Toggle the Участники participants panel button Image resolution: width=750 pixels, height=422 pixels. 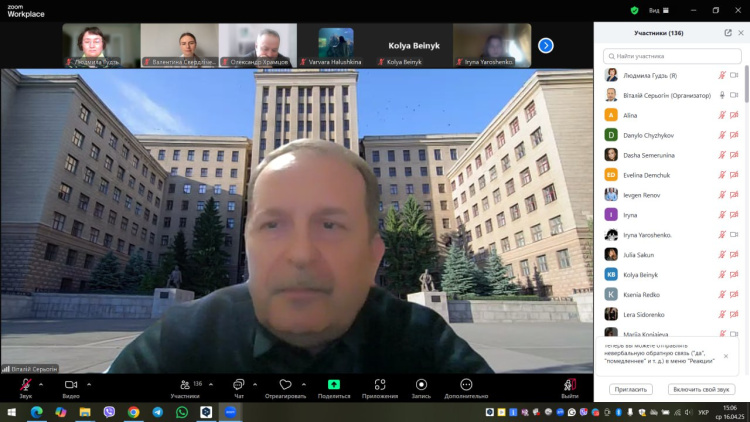coord(184,385)
